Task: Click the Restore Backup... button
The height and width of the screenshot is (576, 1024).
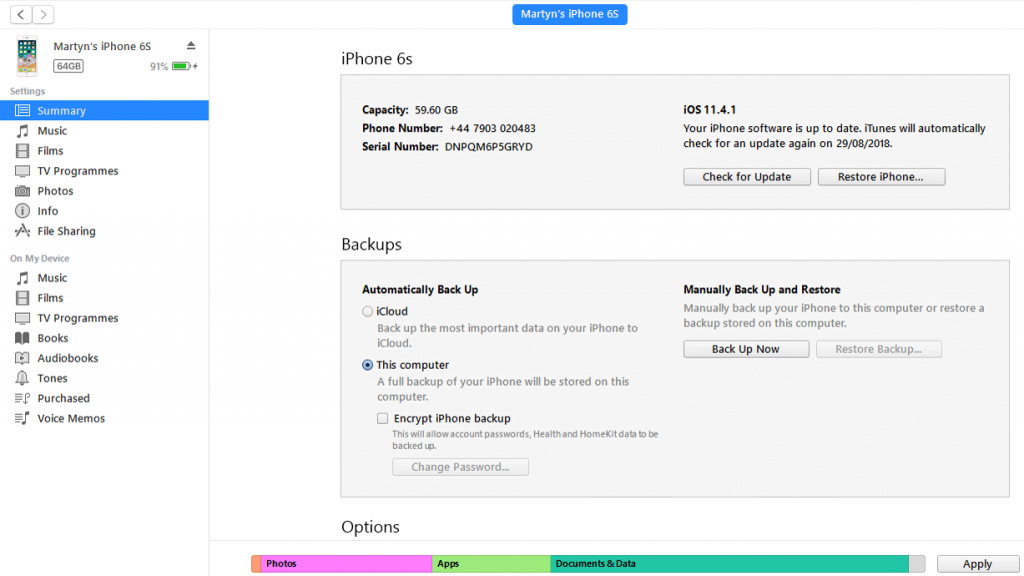Action: click(x=878, y=349)
